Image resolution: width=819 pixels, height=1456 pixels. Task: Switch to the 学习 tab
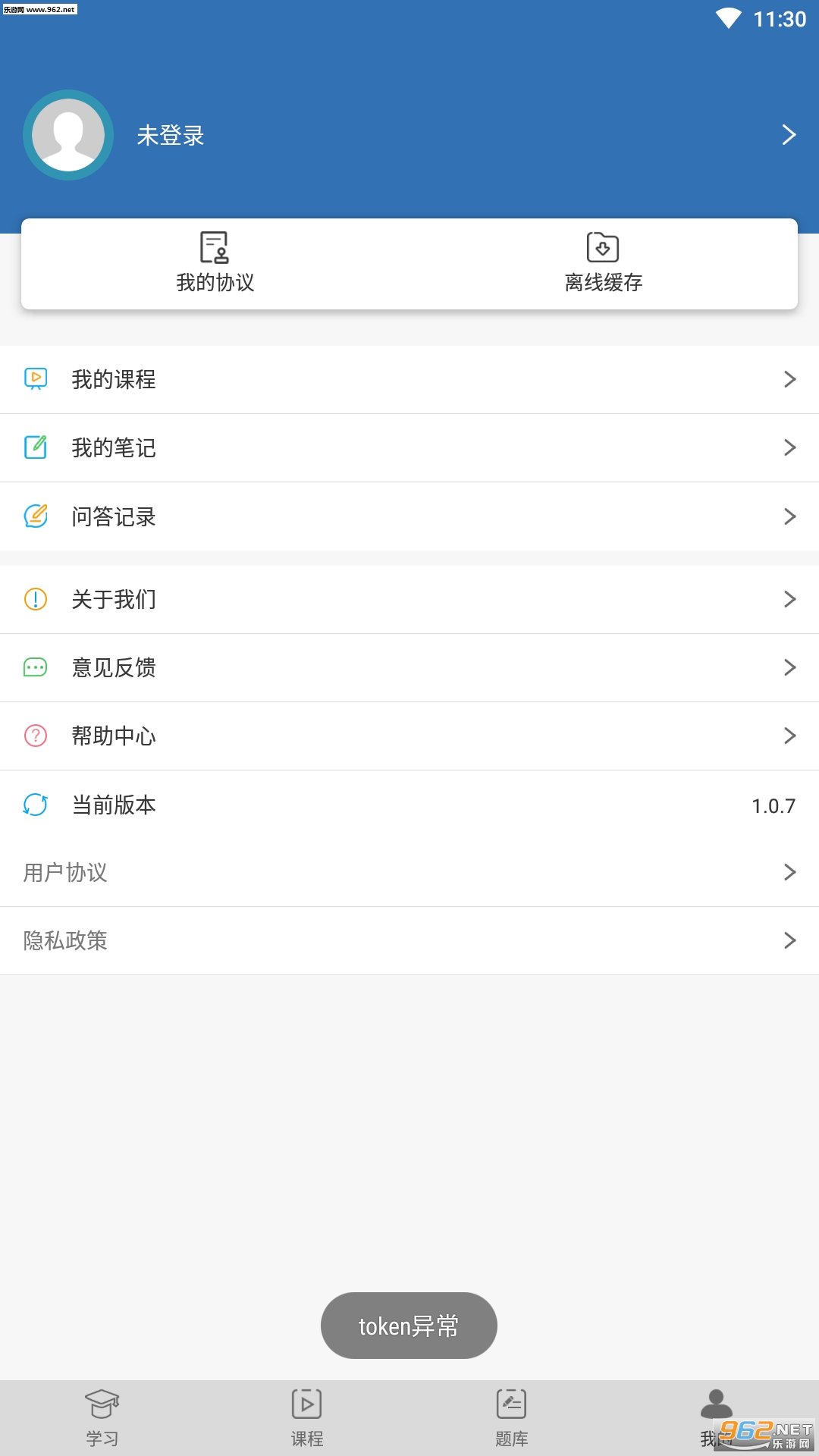(102, 1418)
